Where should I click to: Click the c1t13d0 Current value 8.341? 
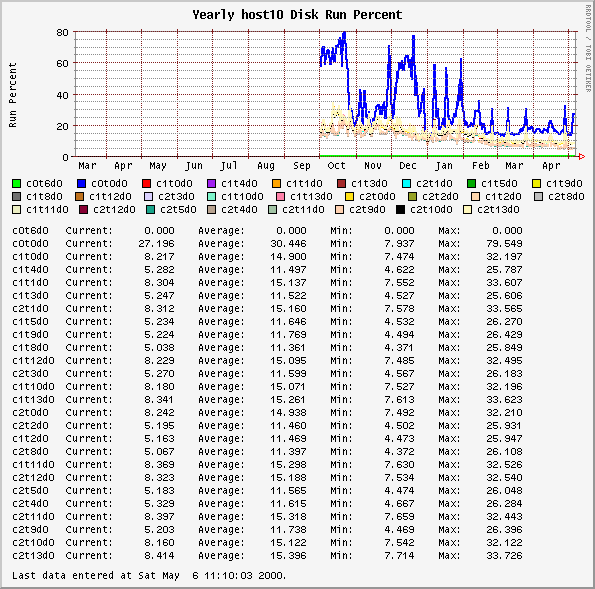159,400
